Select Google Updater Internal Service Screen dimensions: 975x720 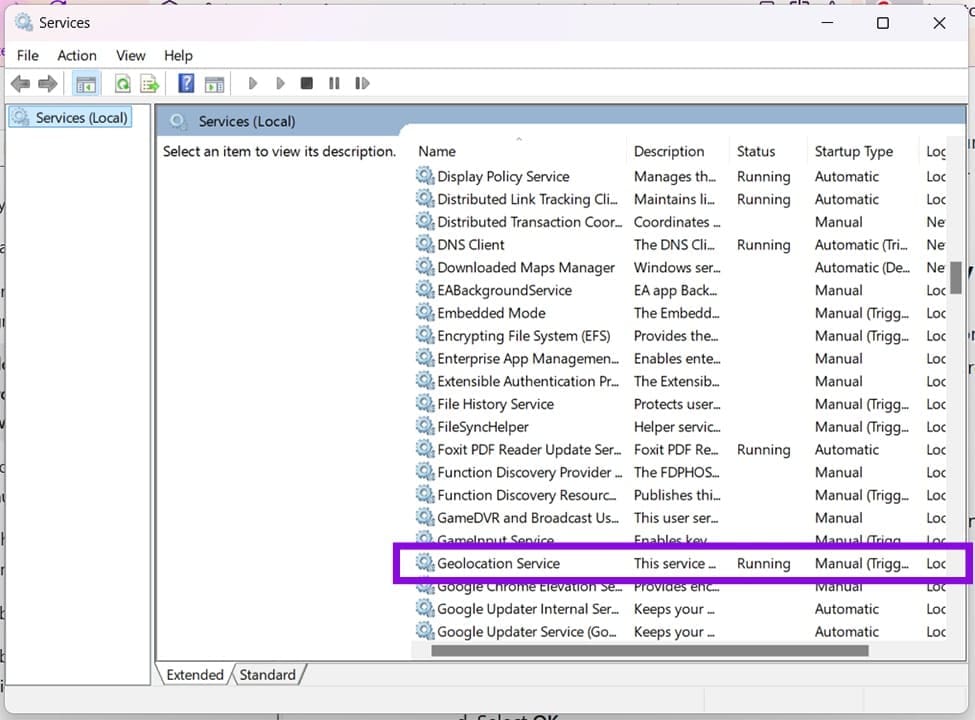pos(681,609)
